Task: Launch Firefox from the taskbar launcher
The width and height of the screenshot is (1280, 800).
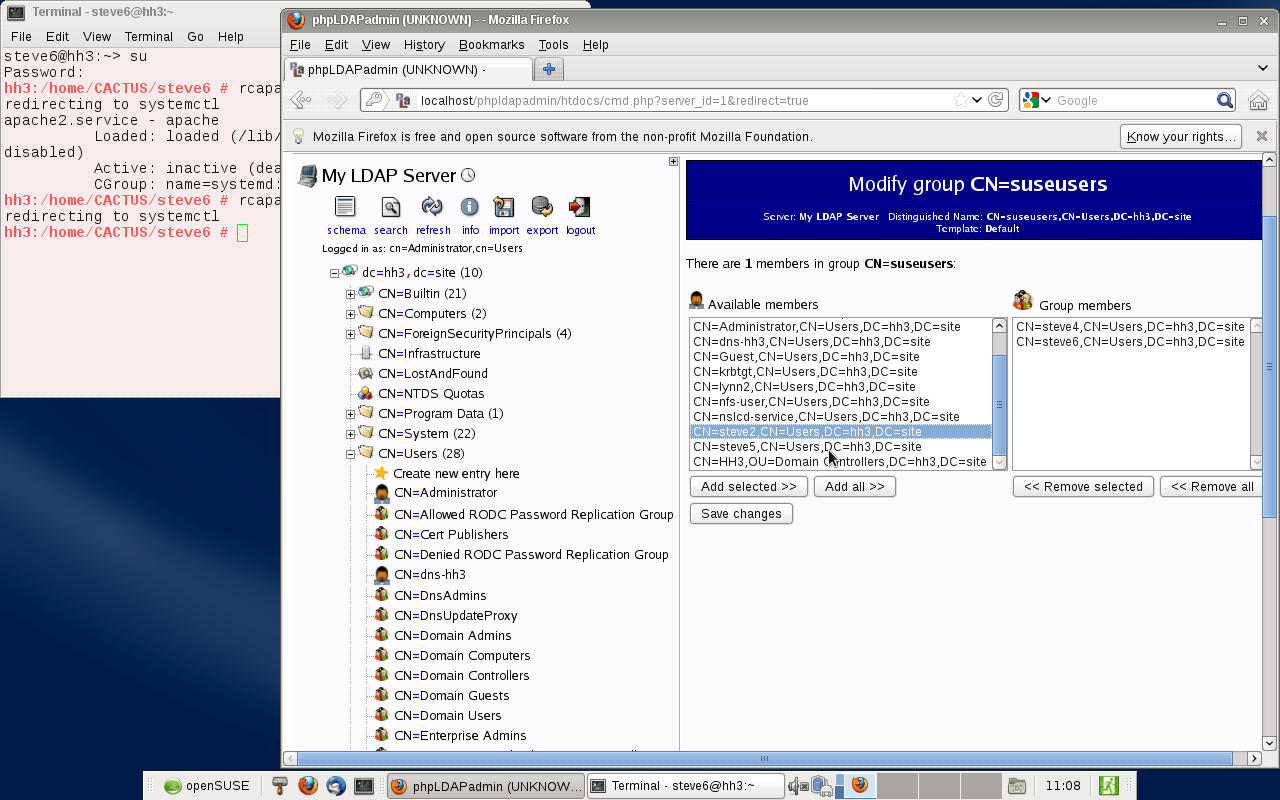Action: (308, 786)
